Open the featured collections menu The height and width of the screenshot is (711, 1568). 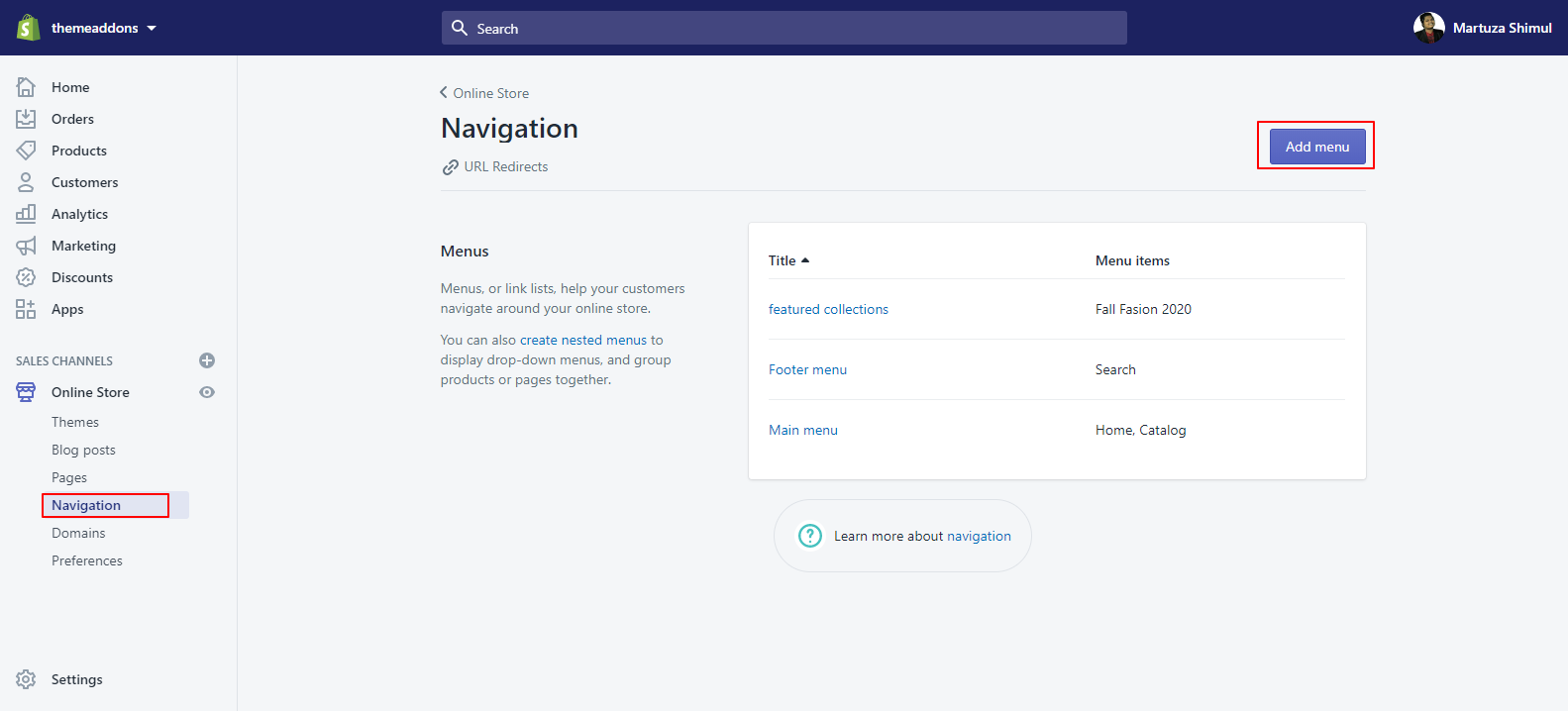point(828,309)
